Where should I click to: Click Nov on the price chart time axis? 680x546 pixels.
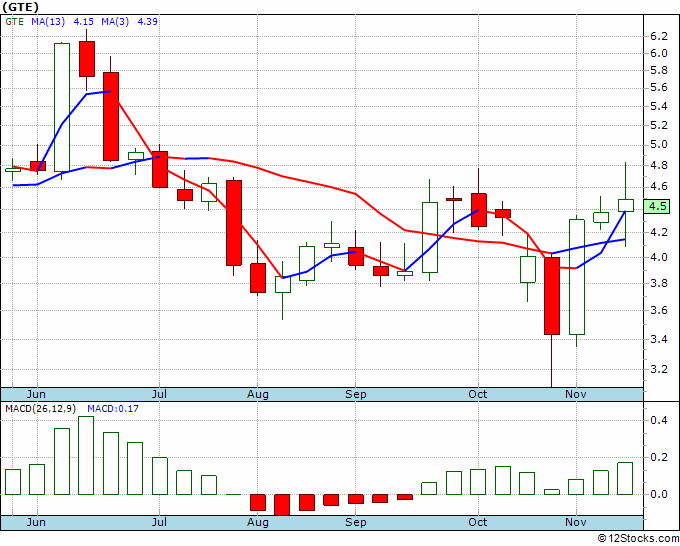[575, 394]
